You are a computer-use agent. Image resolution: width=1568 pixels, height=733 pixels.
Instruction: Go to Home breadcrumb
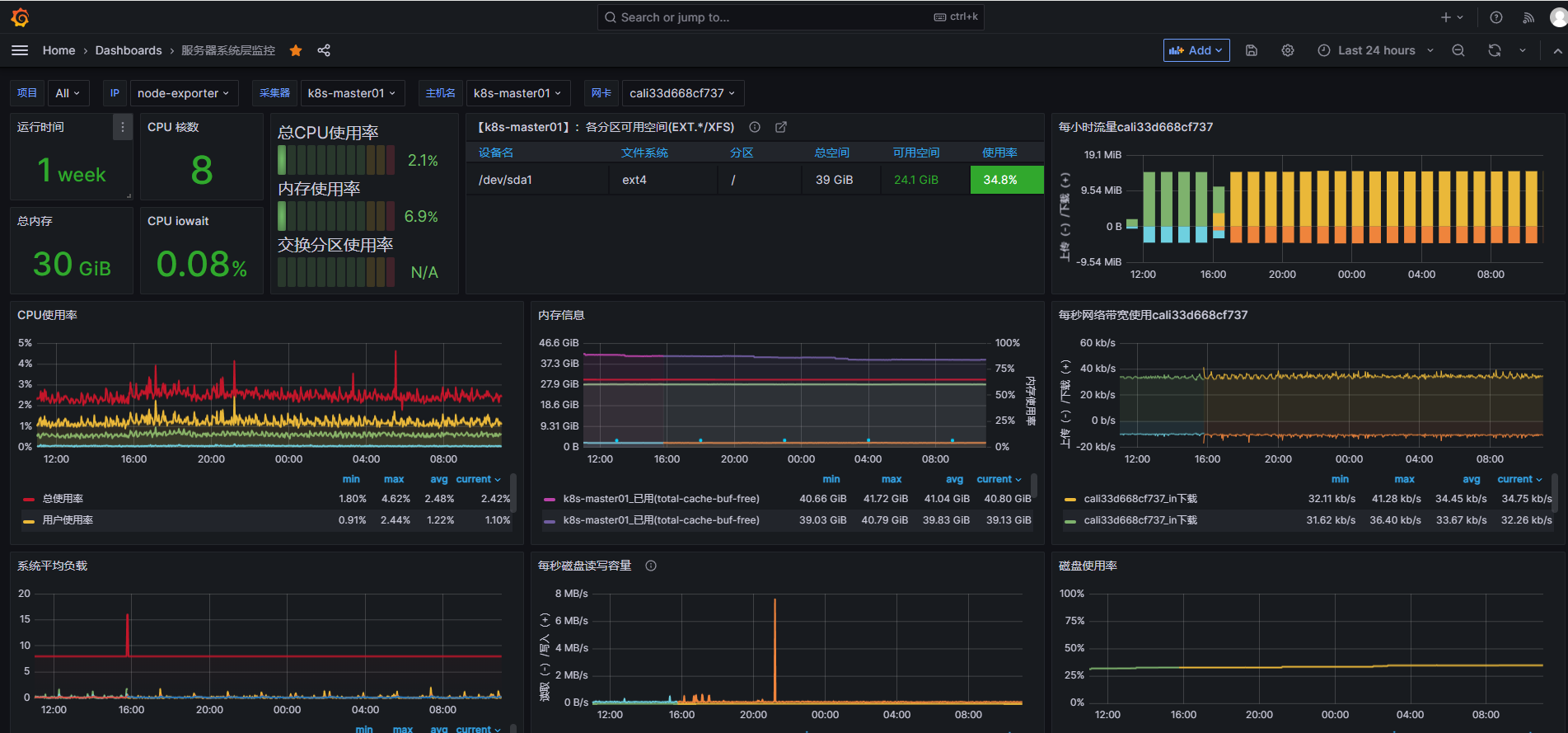tap(59, 50)
